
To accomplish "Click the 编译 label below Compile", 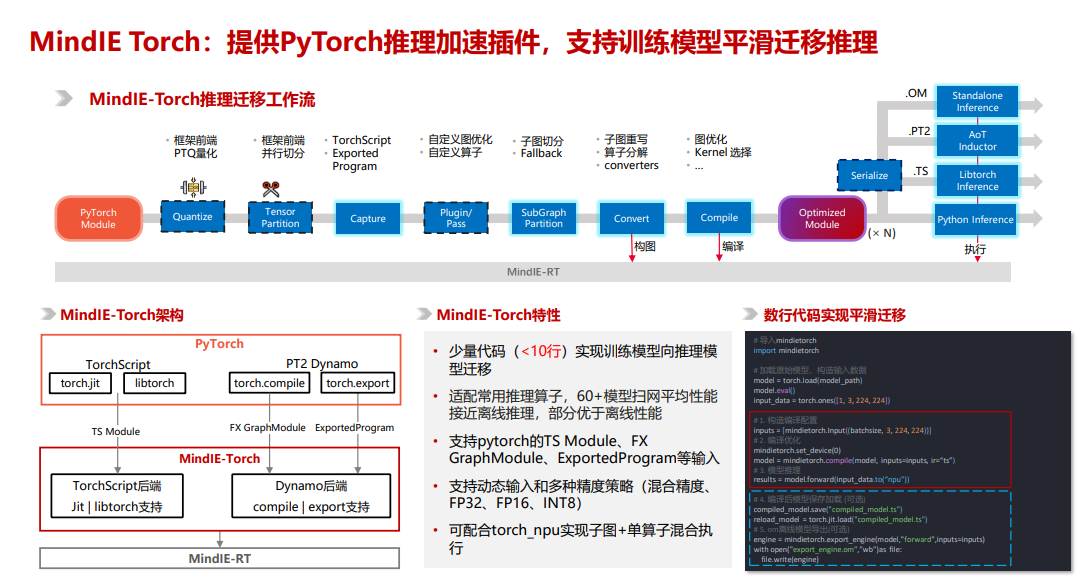I will (x=733, y=247).
